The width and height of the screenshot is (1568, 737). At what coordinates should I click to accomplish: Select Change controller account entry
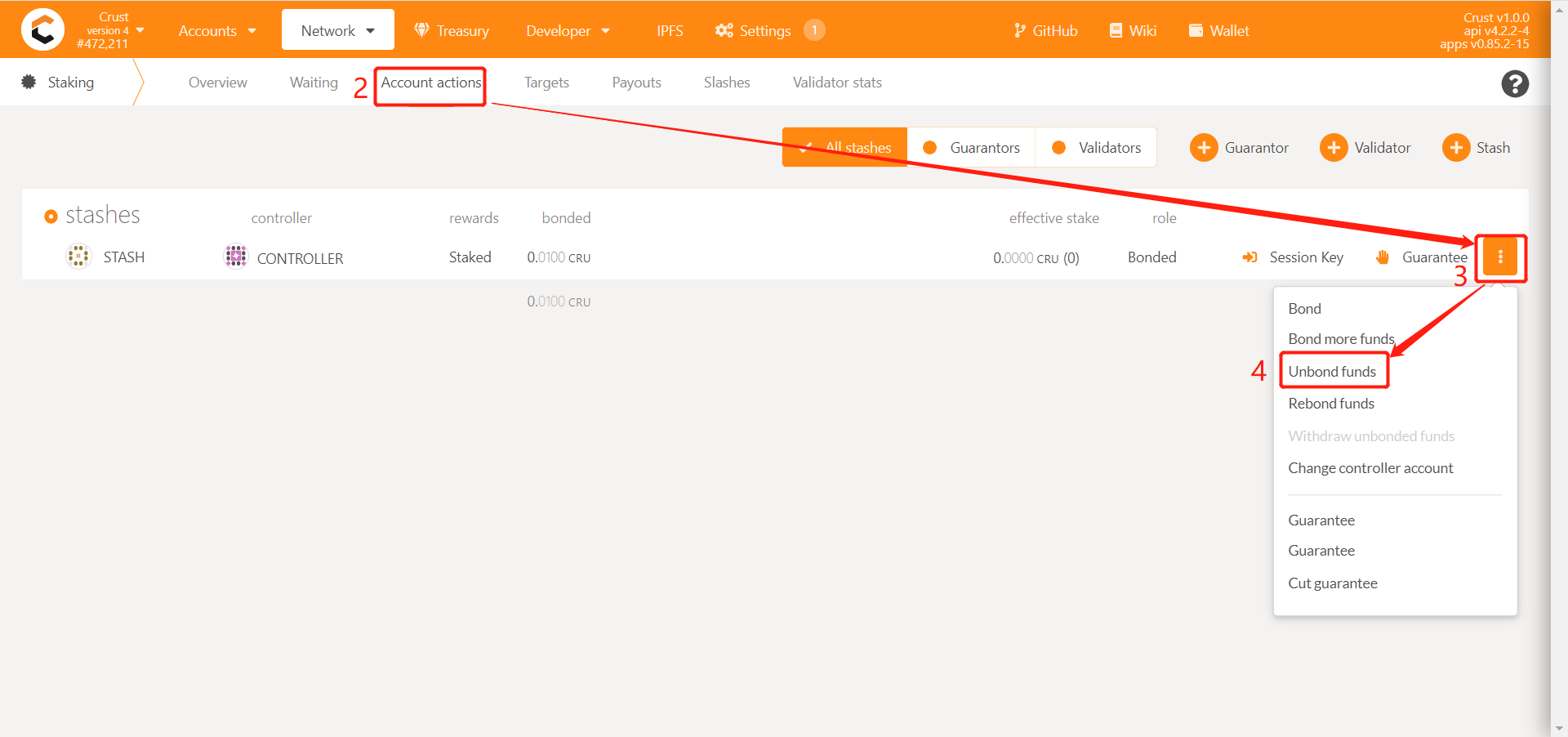[1370, 468]
